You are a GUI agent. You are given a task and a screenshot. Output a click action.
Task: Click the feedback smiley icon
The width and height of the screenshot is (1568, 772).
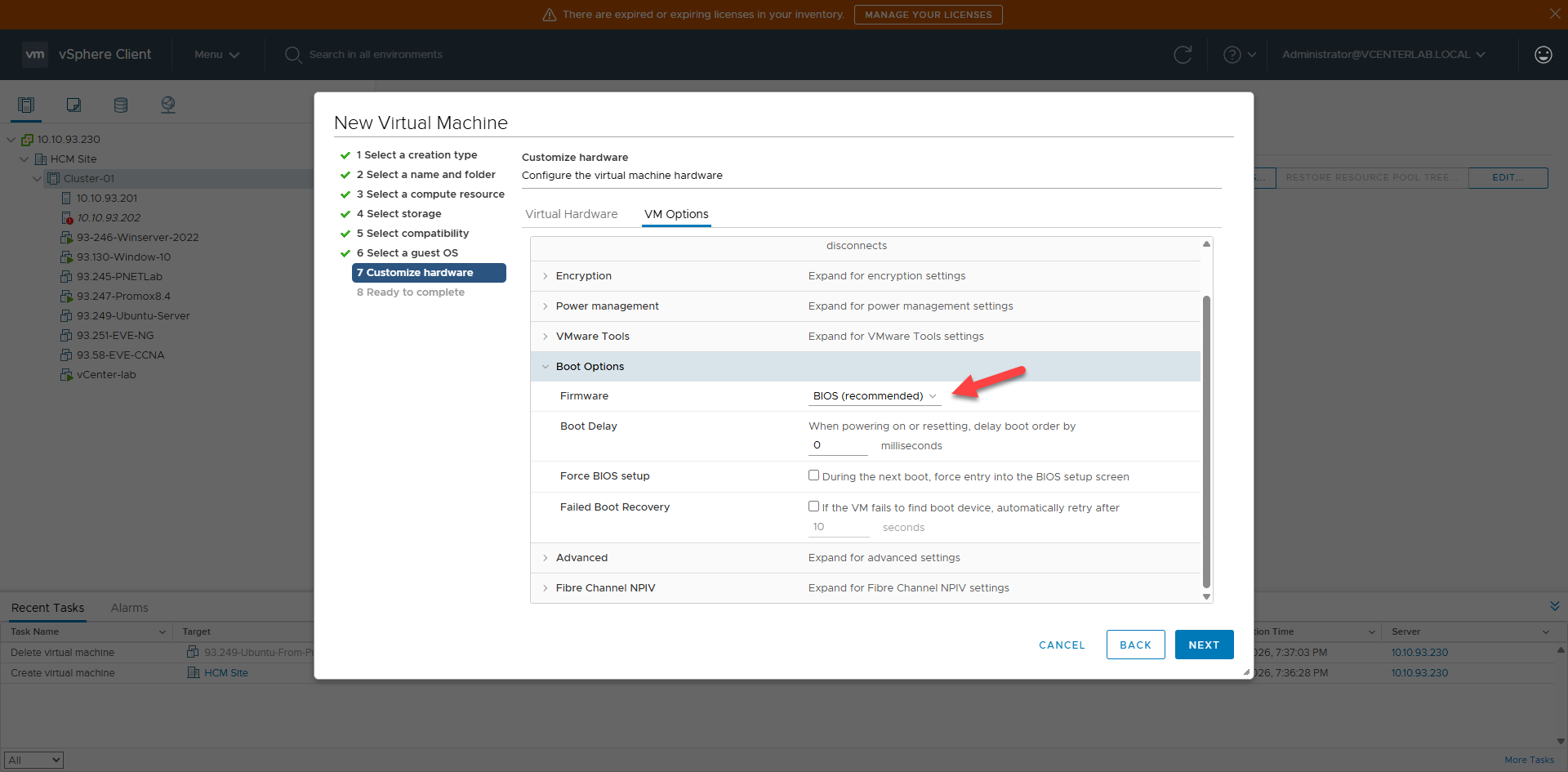click(1543, 55)
